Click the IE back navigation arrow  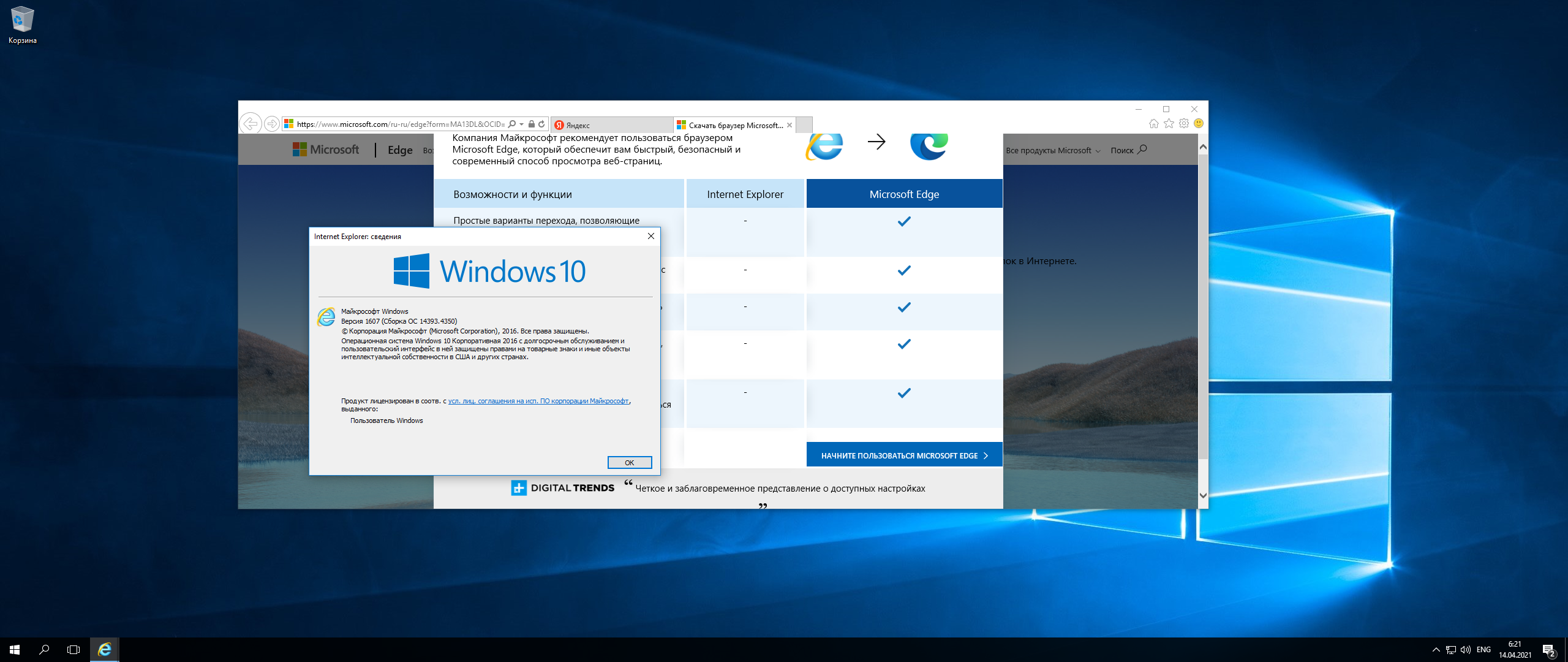(x=251, y=124)
